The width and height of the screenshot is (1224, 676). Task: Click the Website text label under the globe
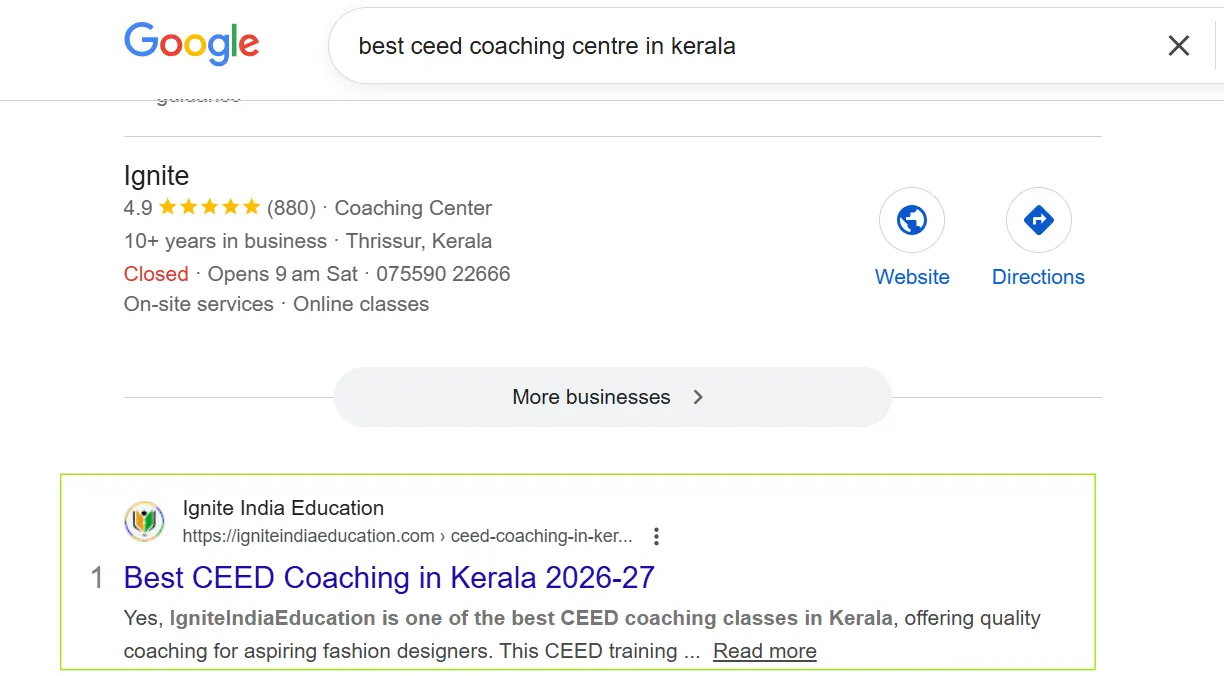(x=912, y=277)
